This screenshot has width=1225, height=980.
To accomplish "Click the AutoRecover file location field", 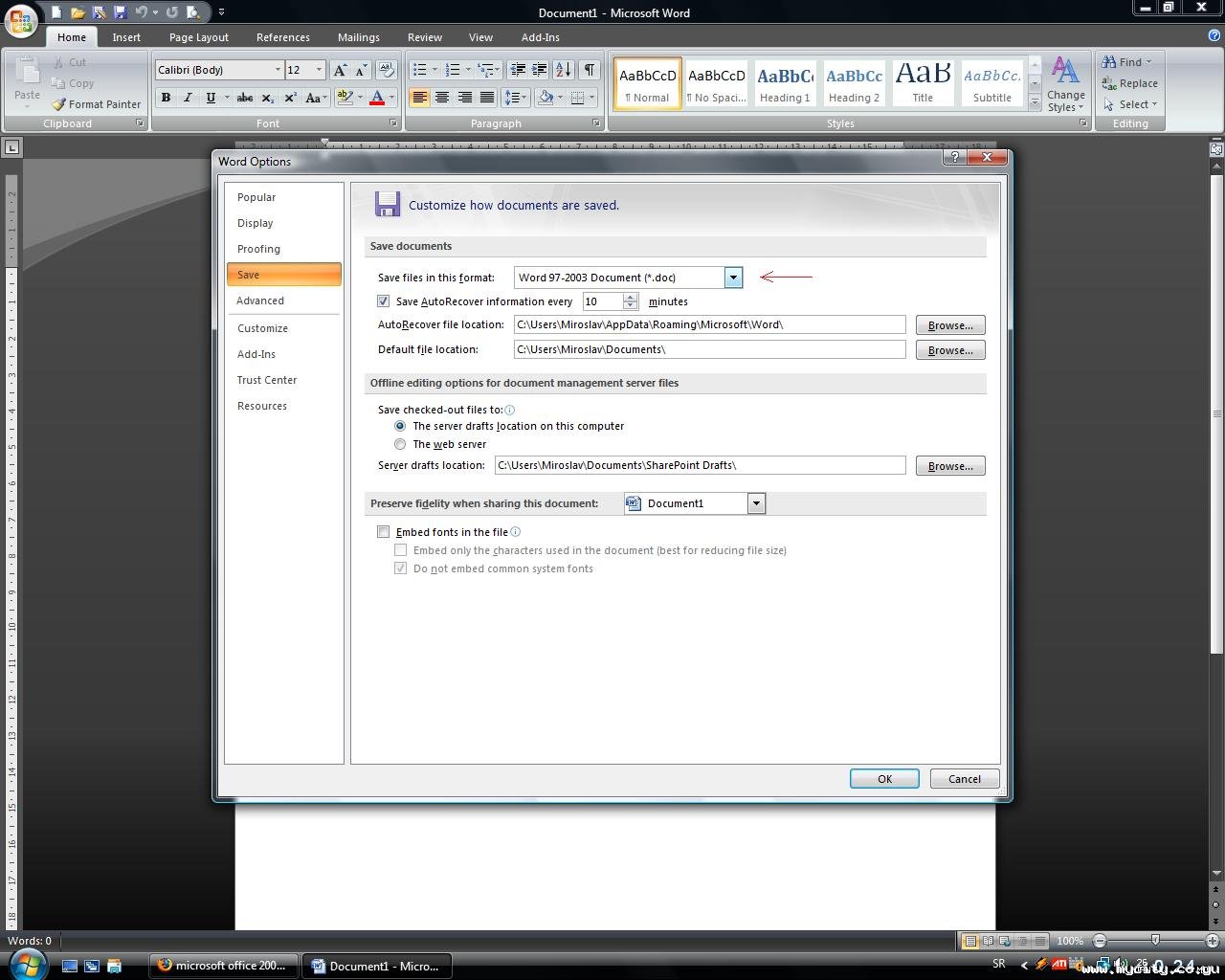I will tap(709, 324).
